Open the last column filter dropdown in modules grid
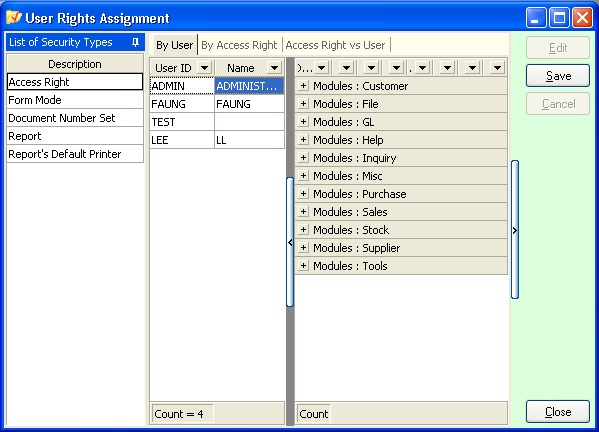This screenshot has height=432, width=599. click(497, 68)
